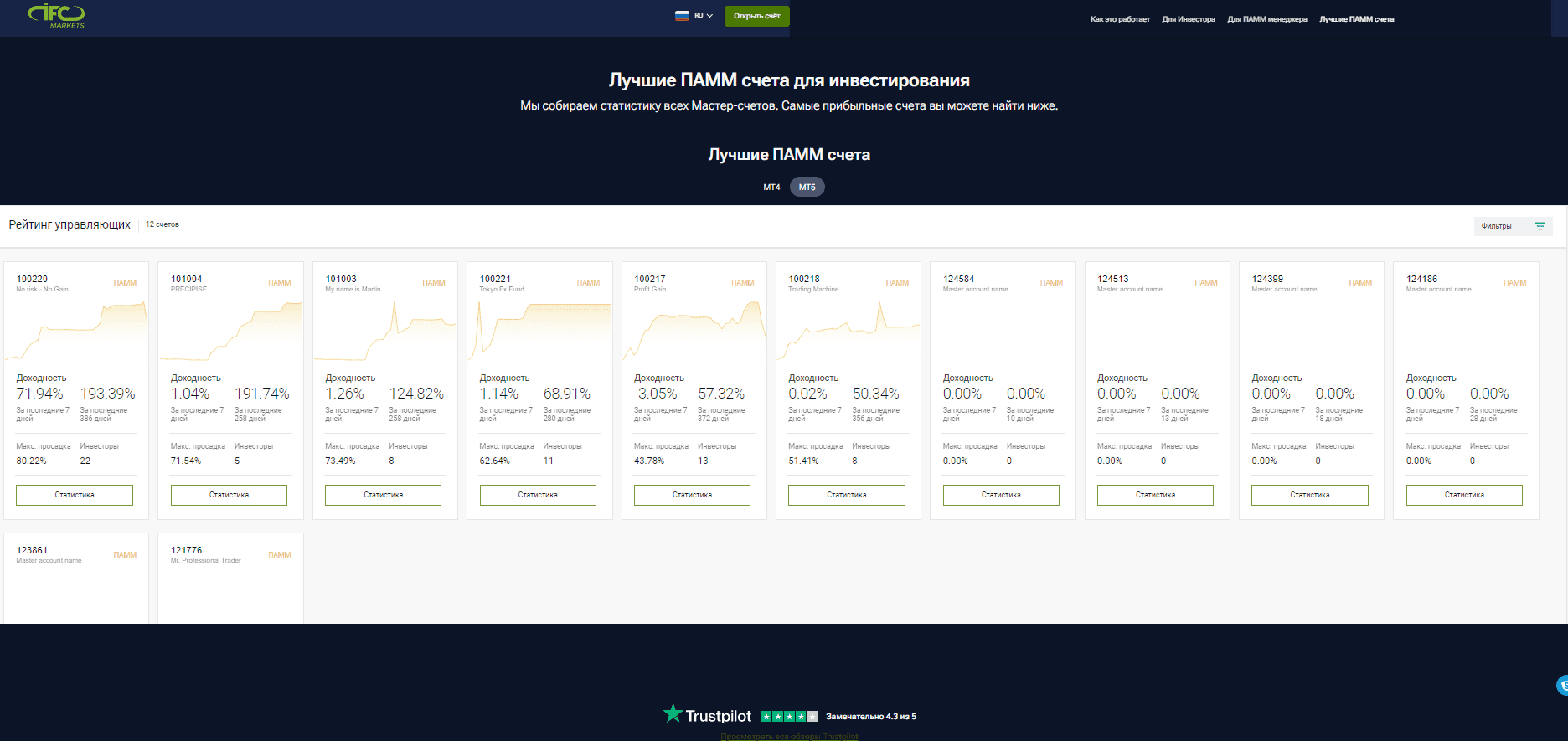This screenshot has height=741, width=1568.
Task: Open the Trustpilot reviews link
Action: [x=789, y=737]
